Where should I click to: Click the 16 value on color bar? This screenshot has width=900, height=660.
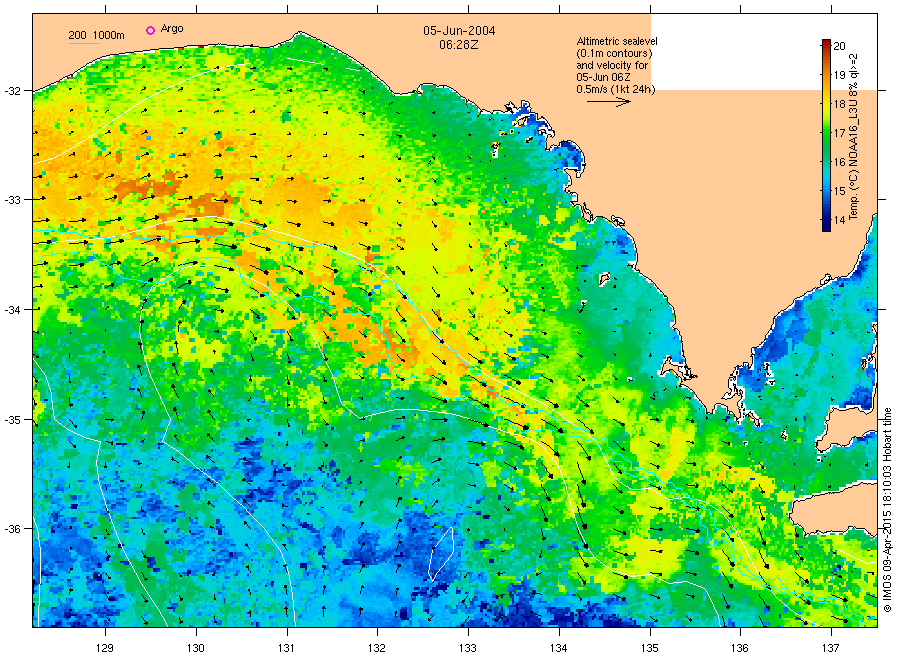[839, 162]
